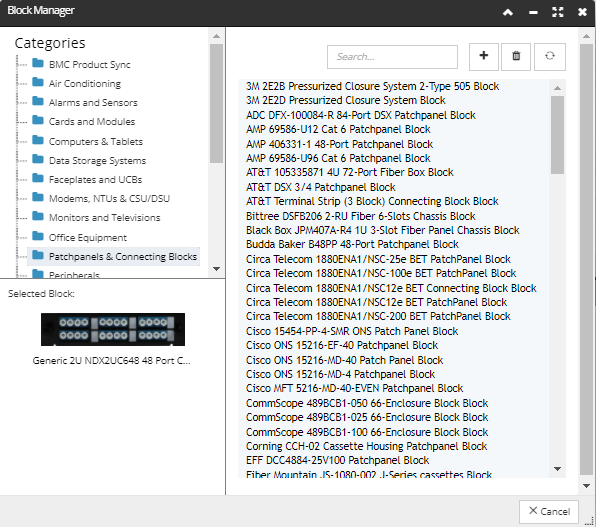The height and width of the screenshot is (527, 596).
Task: Select Patchpanels & Connecting Blocks category
Action: (x=123, y=257)
